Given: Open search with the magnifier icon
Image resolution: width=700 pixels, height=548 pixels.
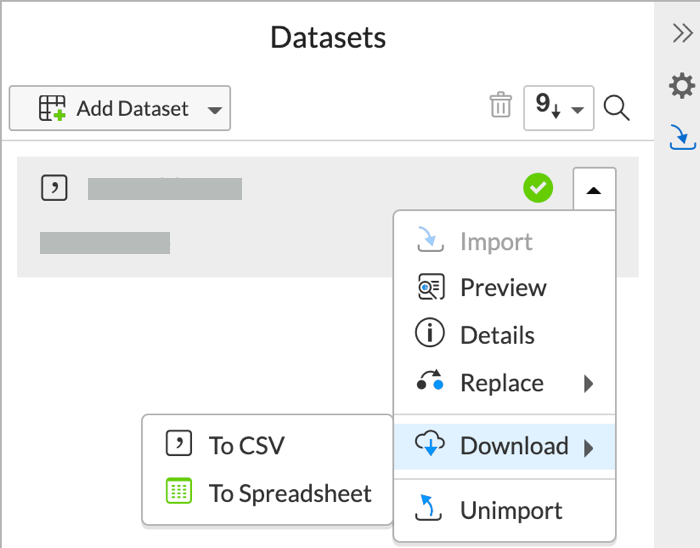Looking at the screenshot, I should (617, 108).
